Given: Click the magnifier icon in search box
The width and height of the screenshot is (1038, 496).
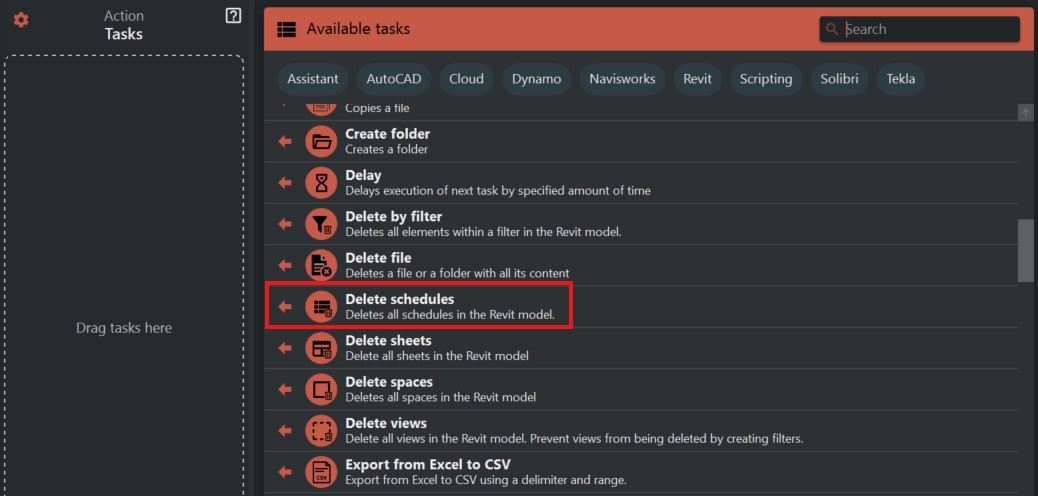Looking at the screenshot, I should (833, 29).
